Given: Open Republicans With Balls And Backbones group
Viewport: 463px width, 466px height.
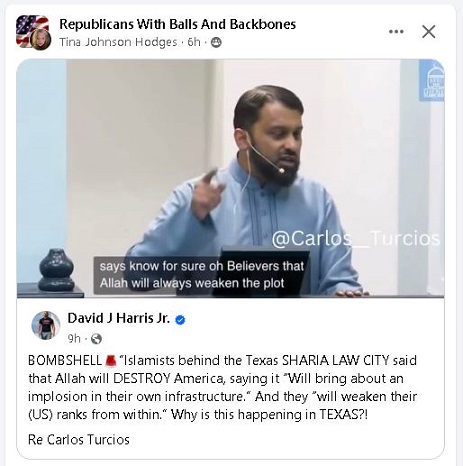Looking at the screenshot, I should point(177,24).
